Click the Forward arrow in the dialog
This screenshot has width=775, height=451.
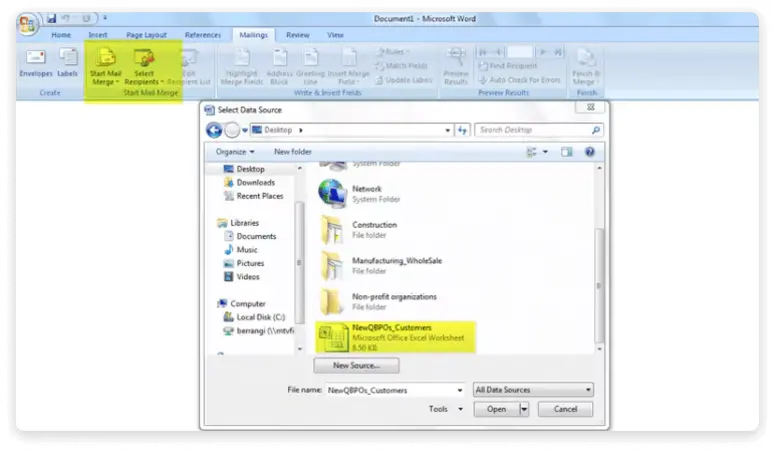232,130
